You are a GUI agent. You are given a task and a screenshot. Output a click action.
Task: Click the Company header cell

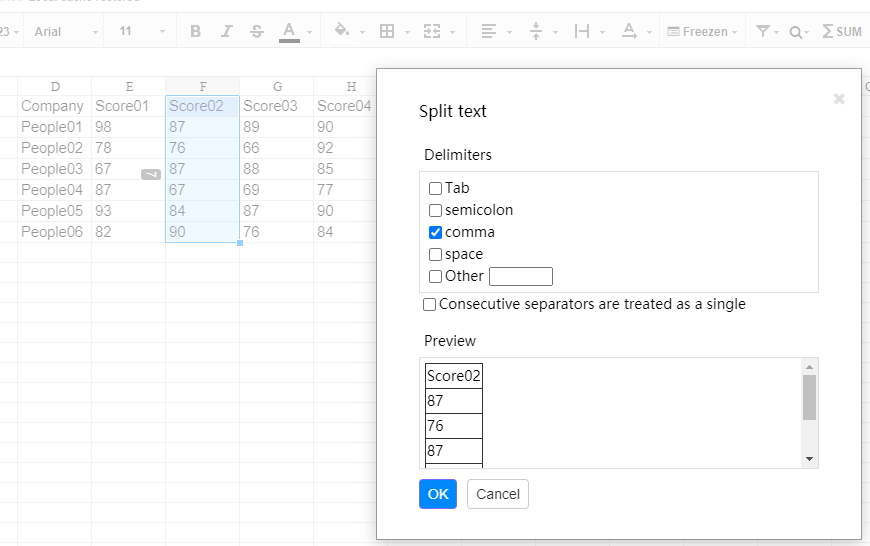coord(54,106)
